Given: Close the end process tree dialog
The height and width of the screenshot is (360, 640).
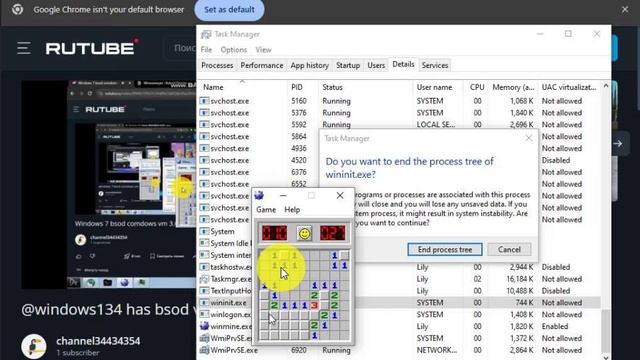Looking at the screenshot, I should pos(529,138).
